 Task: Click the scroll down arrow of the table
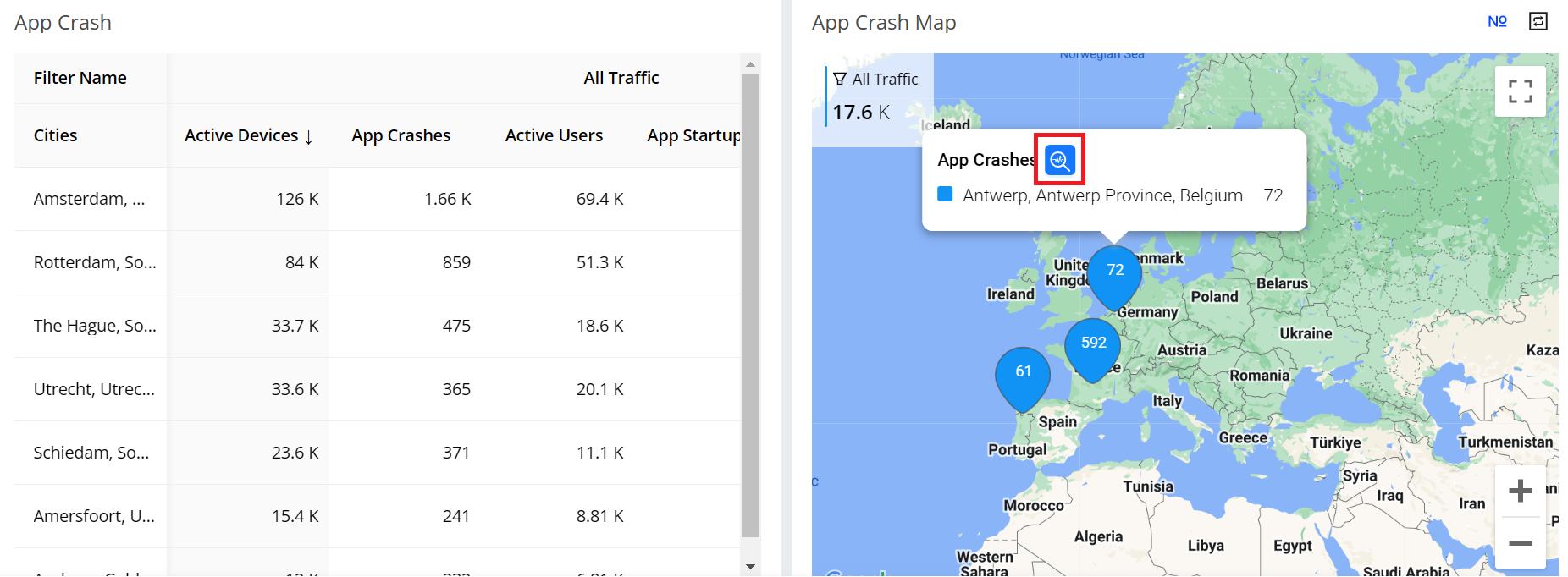click(750, 567)
